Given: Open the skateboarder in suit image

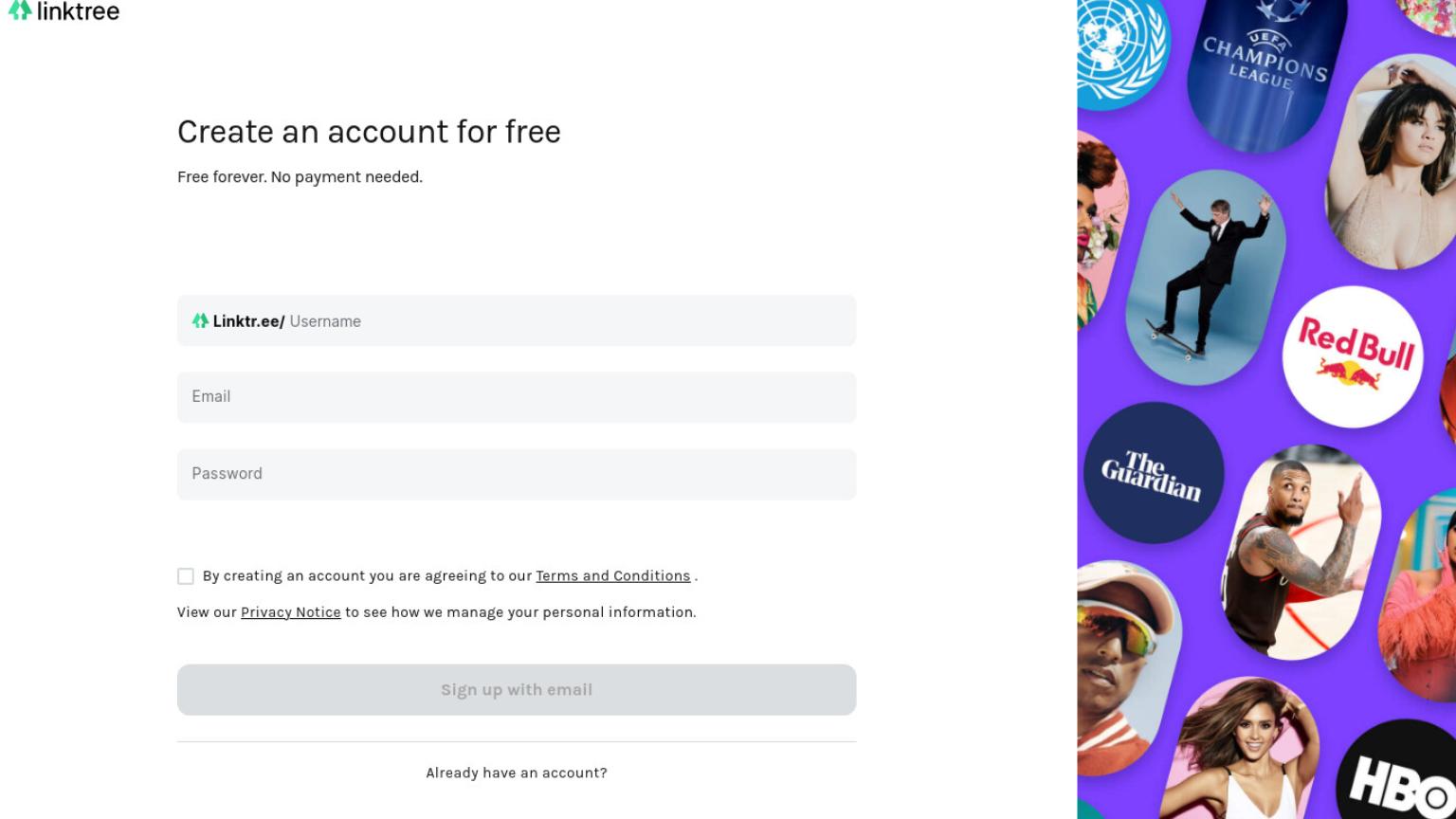Looking at the screenshot, I should [x=1206, y=277].
